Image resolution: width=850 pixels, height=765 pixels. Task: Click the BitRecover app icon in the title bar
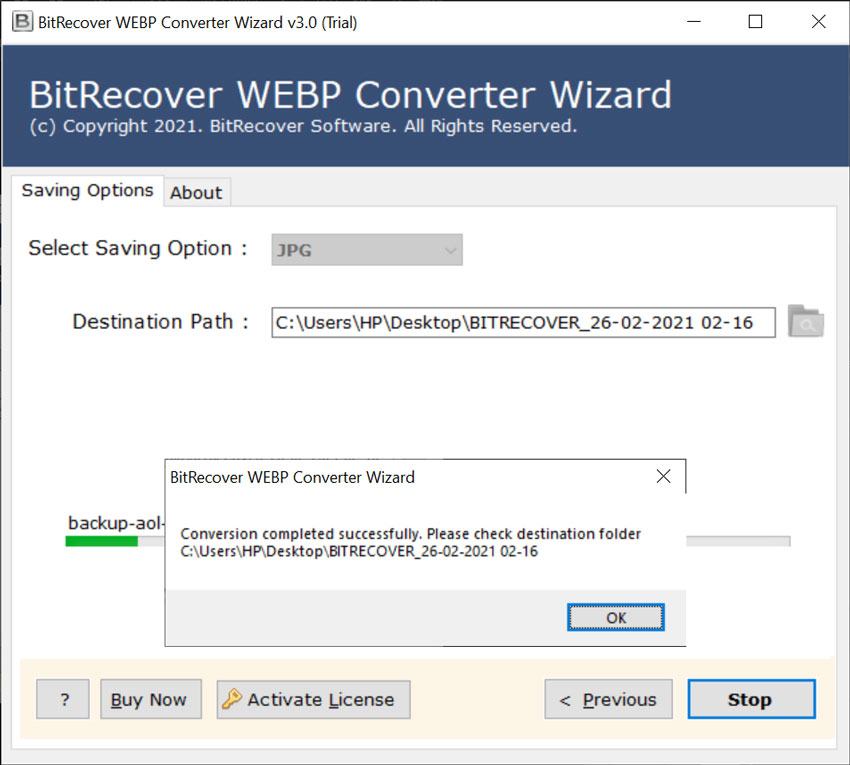click(22, 22)
